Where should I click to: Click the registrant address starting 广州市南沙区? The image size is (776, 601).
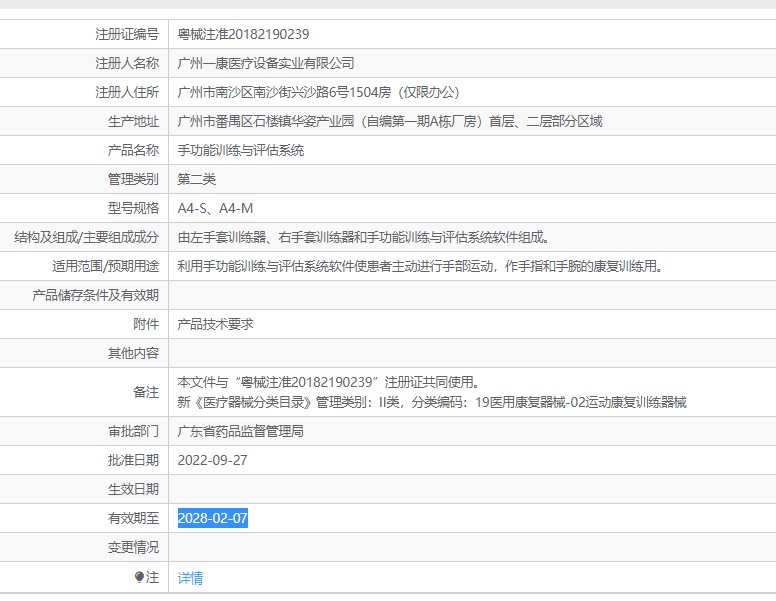click(x=319, y=92)
